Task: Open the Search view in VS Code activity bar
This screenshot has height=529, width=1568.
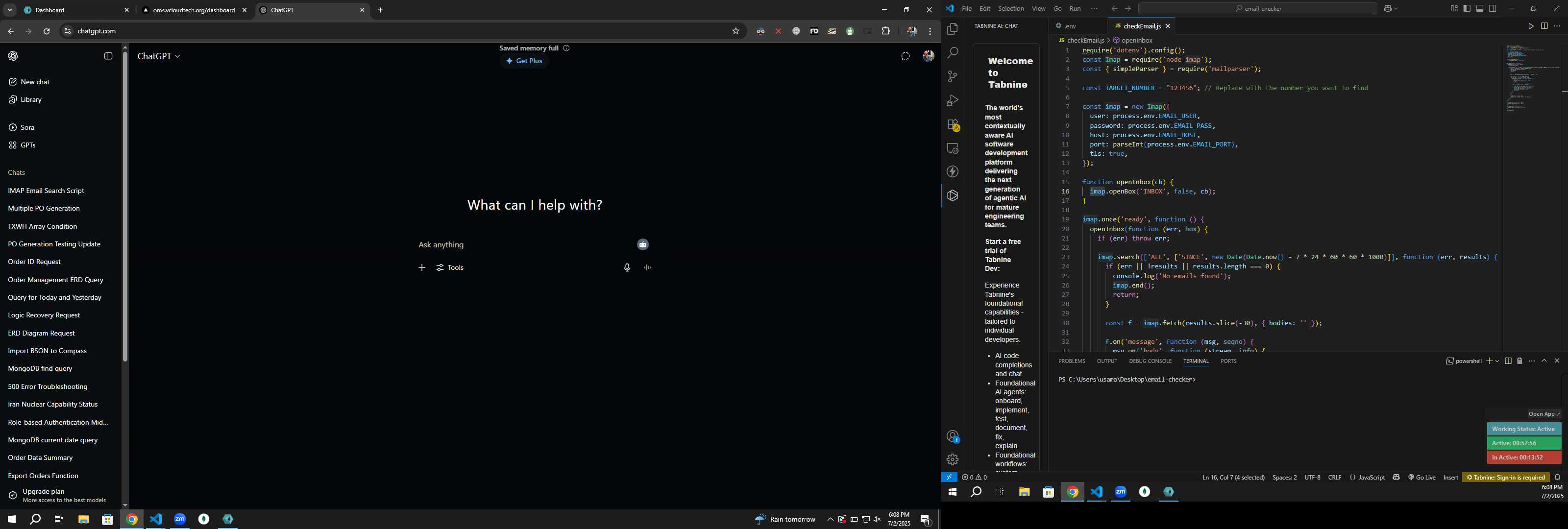Action: pos(953,53)
